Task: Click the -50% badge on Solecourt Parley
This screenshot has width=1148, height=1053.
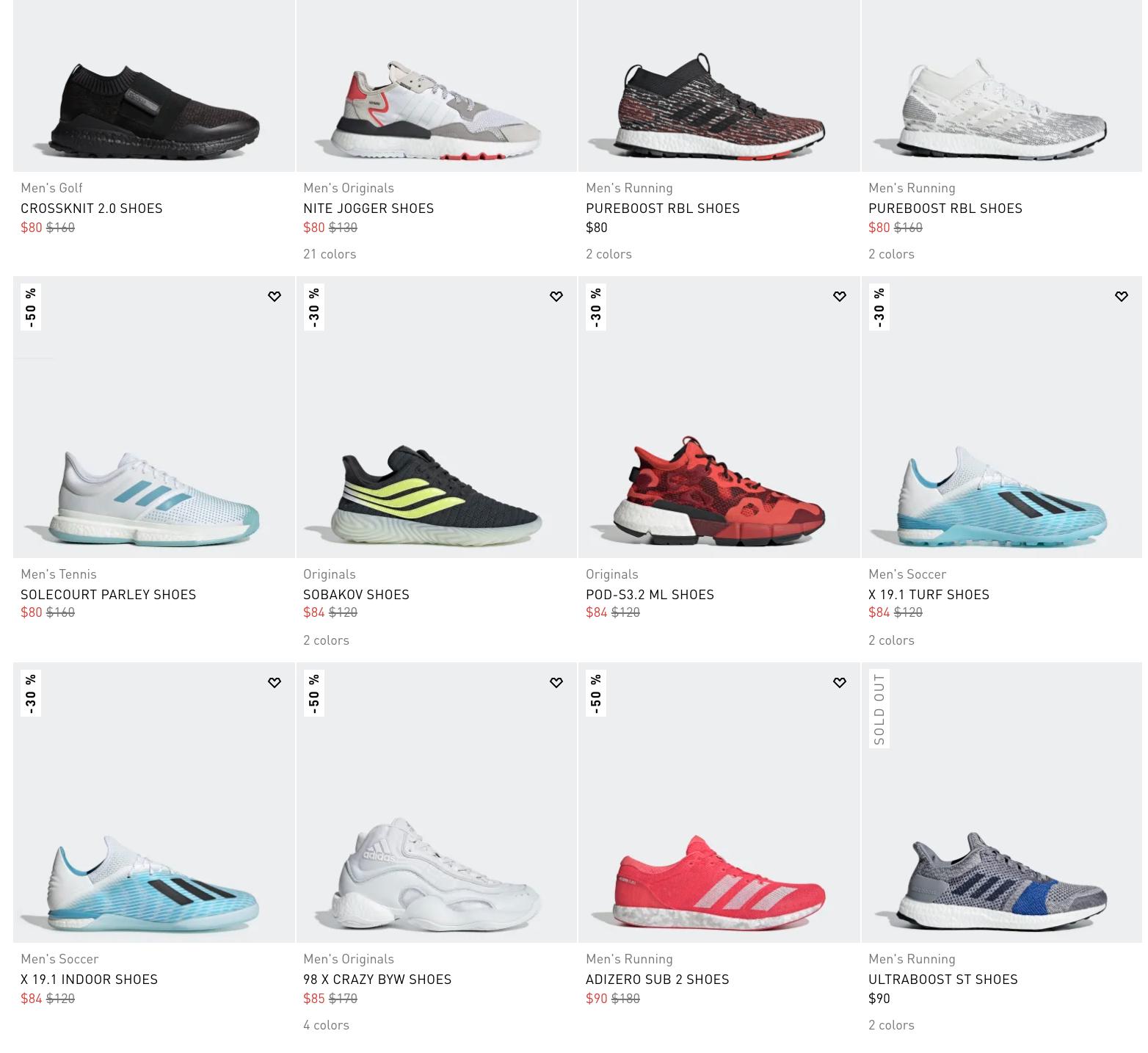Action: (x=31, y=307)
